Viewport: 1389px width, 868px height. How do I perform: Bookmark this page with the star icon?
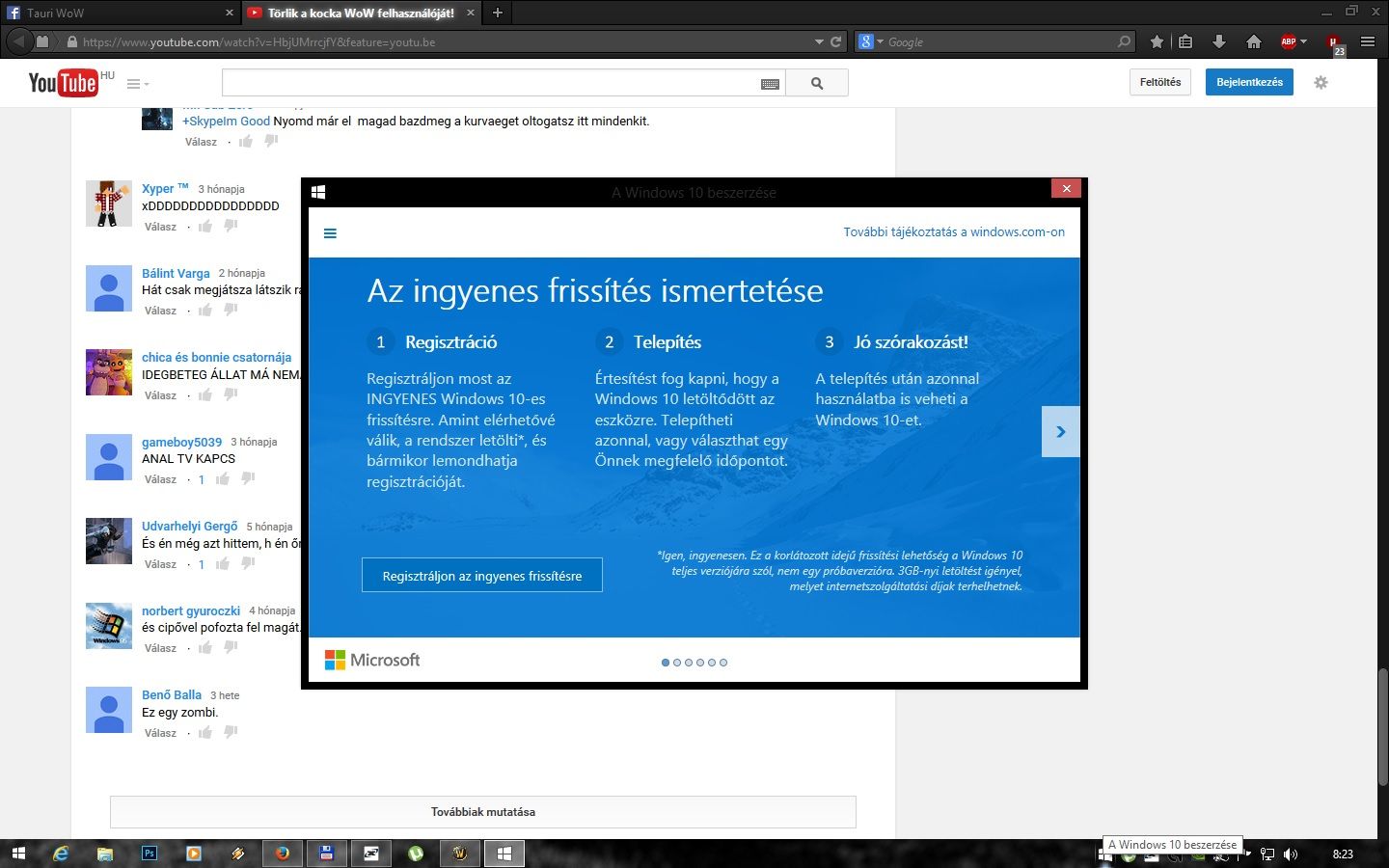tap(1157, 41)
